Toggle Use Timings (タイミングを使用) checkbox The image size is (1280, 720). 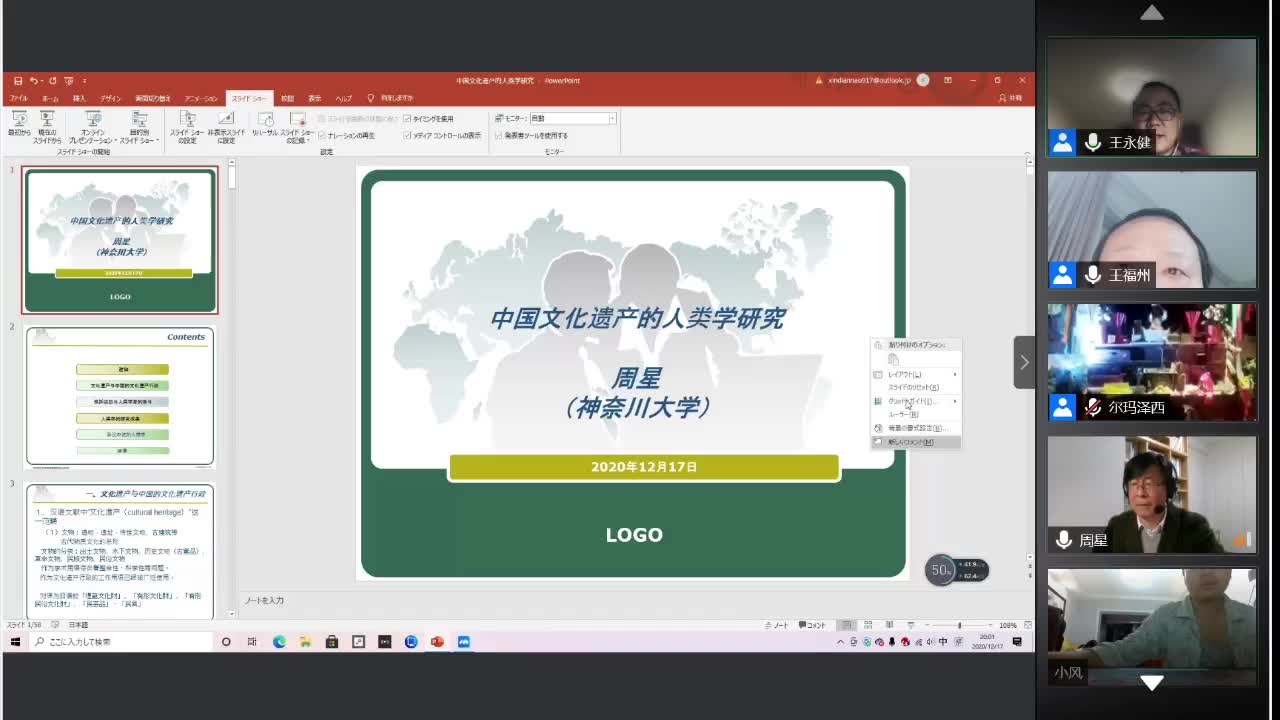coord(428,119)
